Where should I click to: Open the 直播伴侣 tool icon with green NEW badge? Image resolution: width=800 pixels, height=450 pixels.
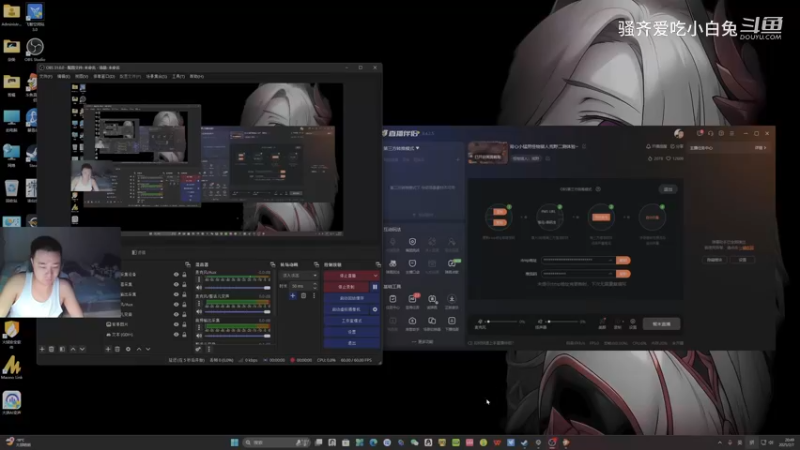coord(452,264)
